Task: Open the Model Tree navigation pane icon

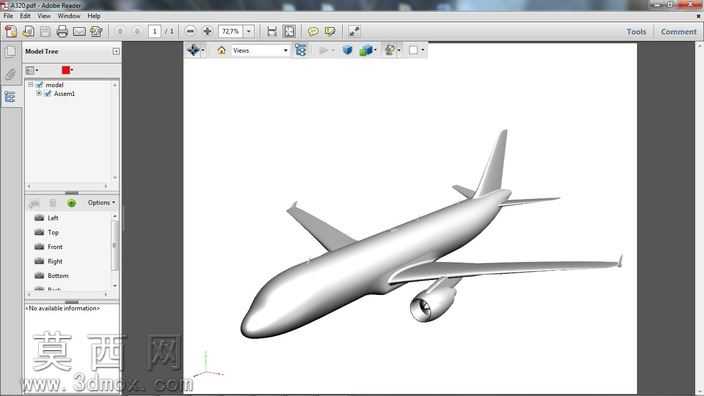Action: [10, 97]
